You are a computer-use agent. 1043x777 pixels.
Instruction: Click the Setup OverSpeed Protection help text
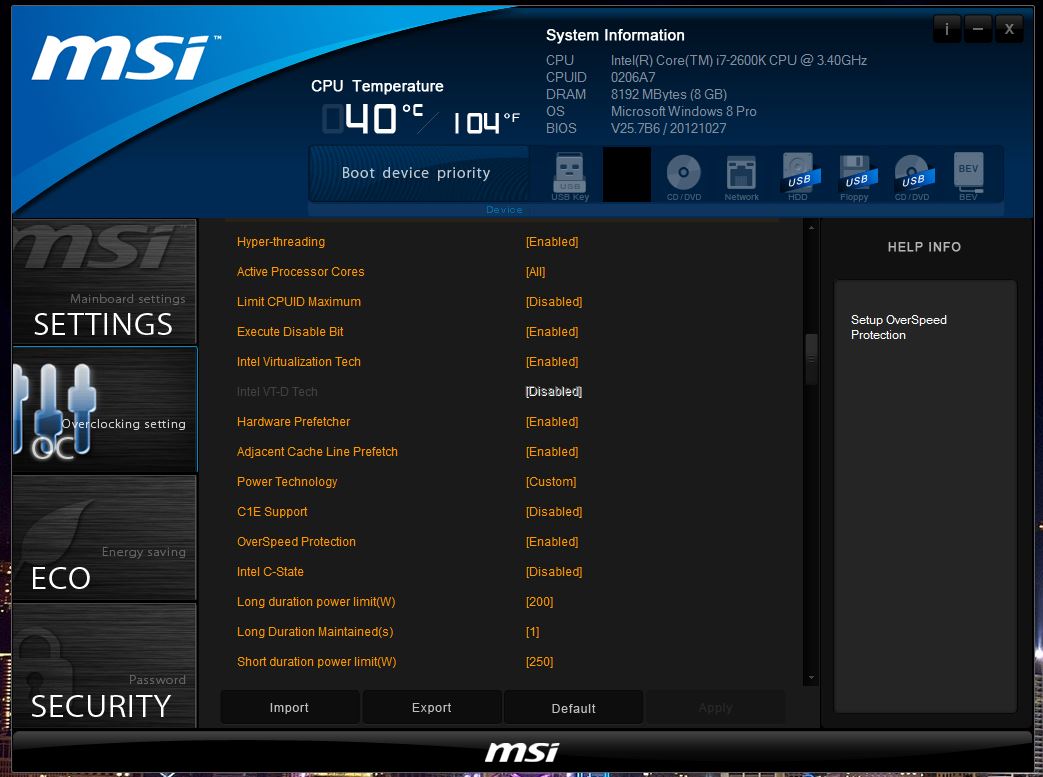point(899,327)
